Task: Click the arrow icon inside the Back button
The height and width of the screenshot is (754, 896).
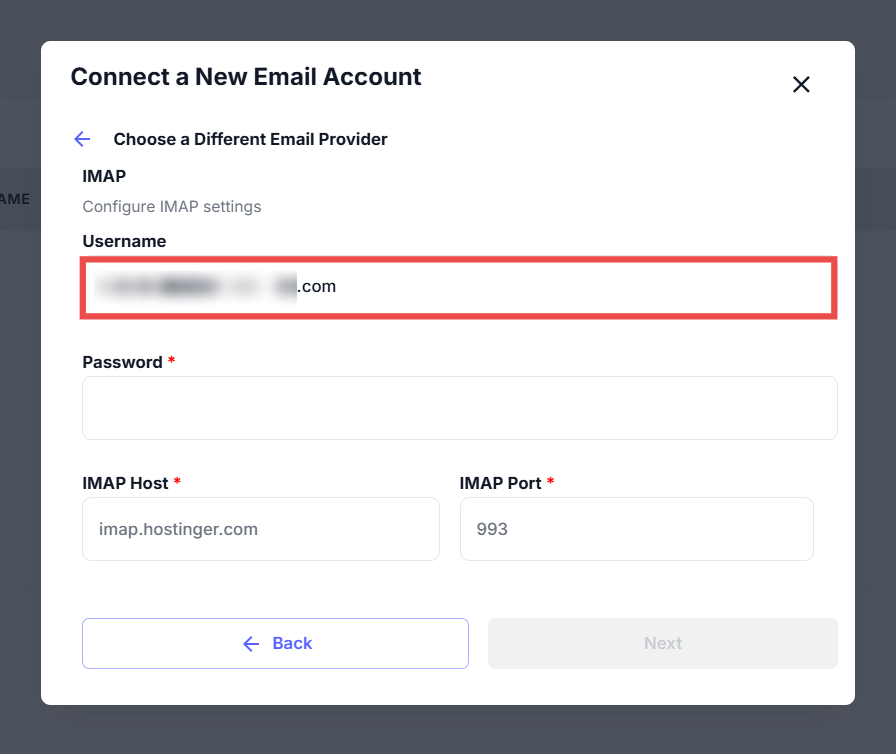Action: [251, 643]
